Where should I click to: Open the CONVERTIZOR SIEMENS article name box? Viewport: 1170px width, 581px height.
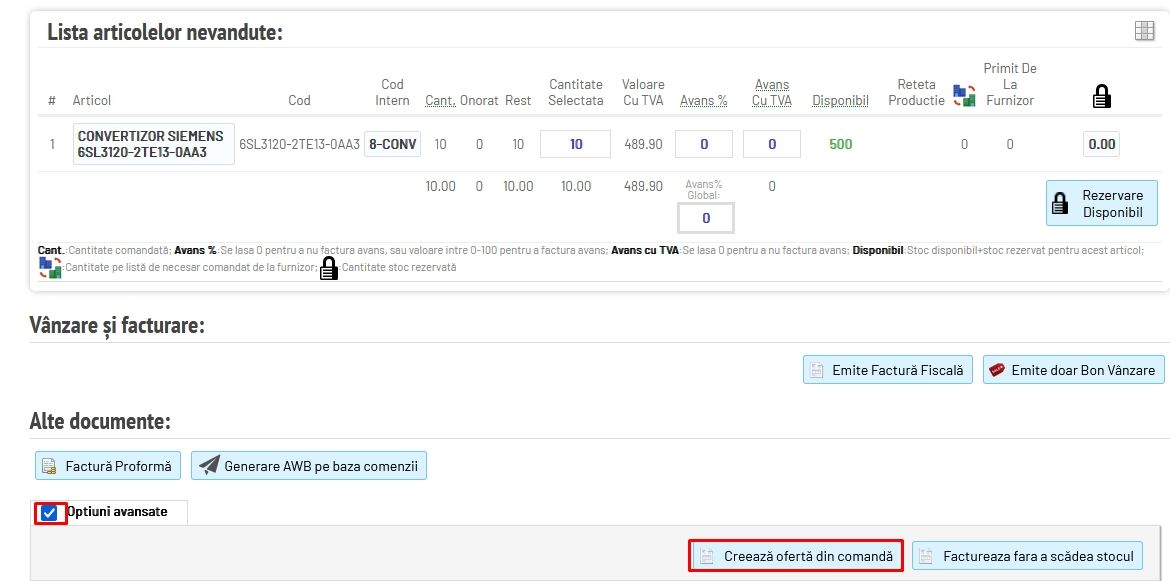pyautogui.click(x=153, y=144)
